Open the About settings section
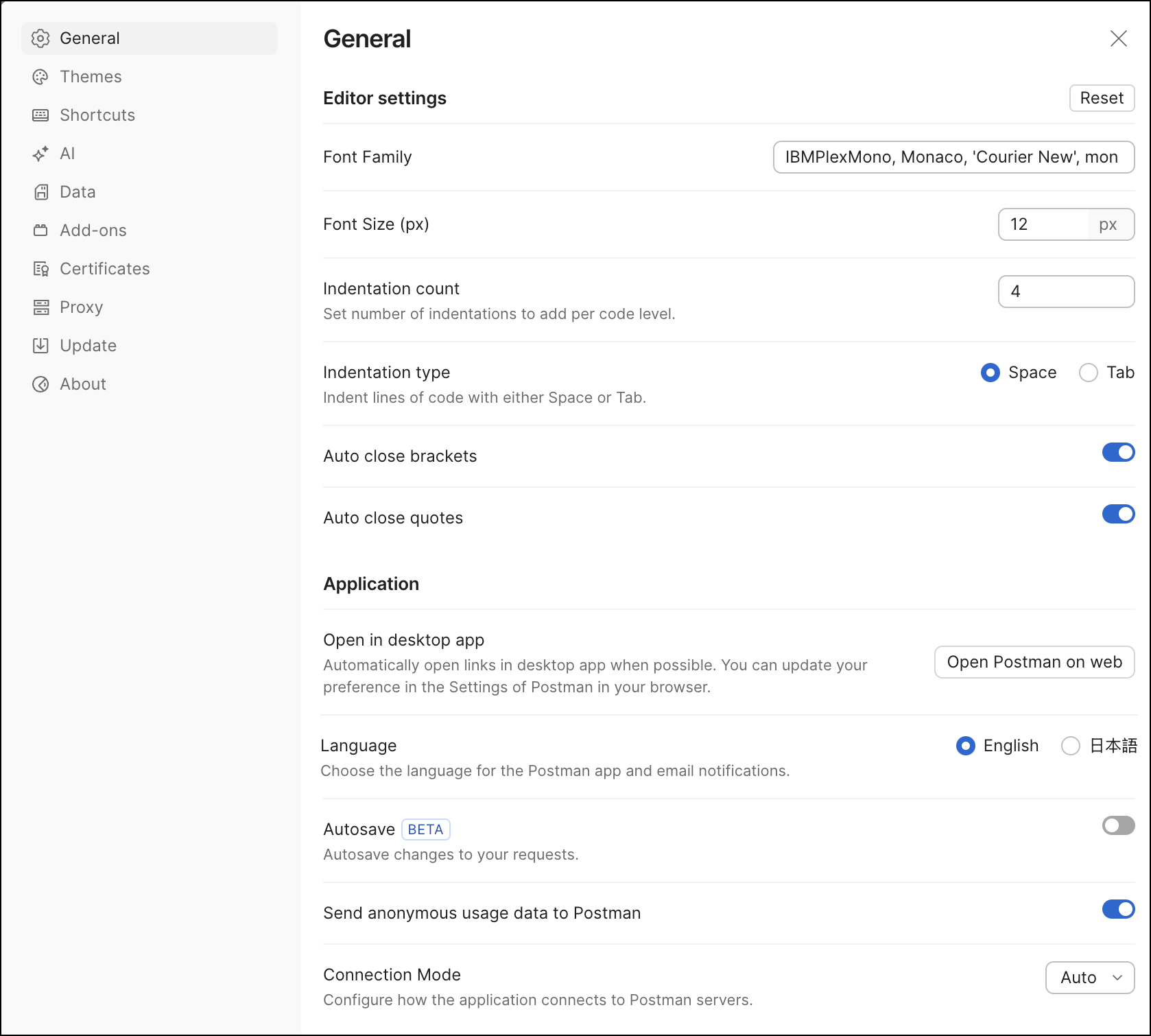Screen dimensions: 1151x1036 (82, 384)
